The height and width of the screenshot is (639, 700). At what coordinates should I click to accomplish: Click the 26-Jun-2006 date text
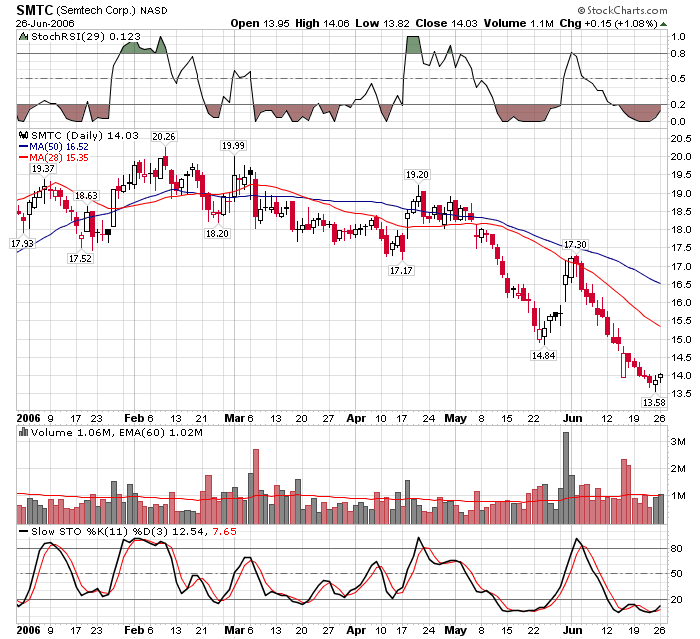coord(45,24)
